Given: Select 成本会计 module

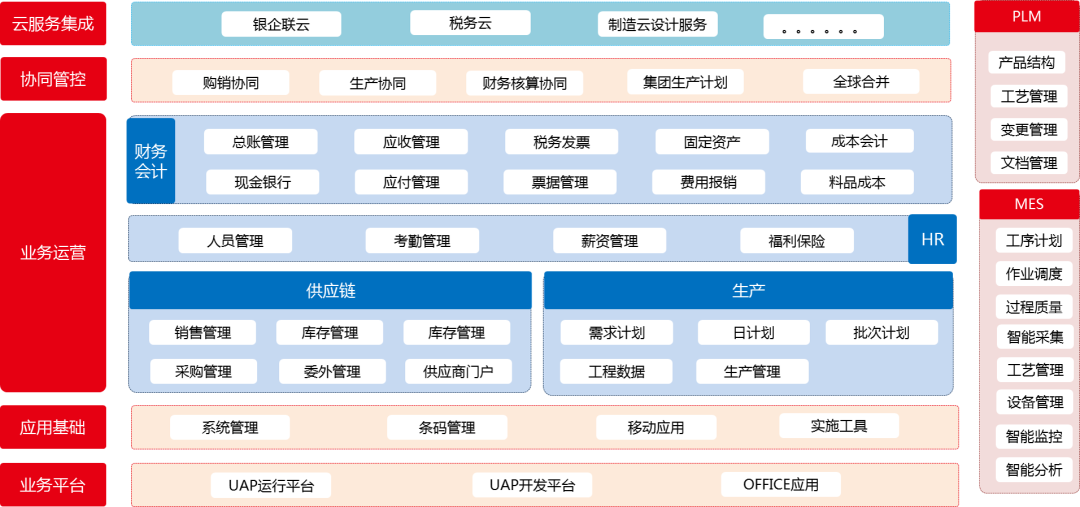Looking at the screenshot, I should point(860,141).
